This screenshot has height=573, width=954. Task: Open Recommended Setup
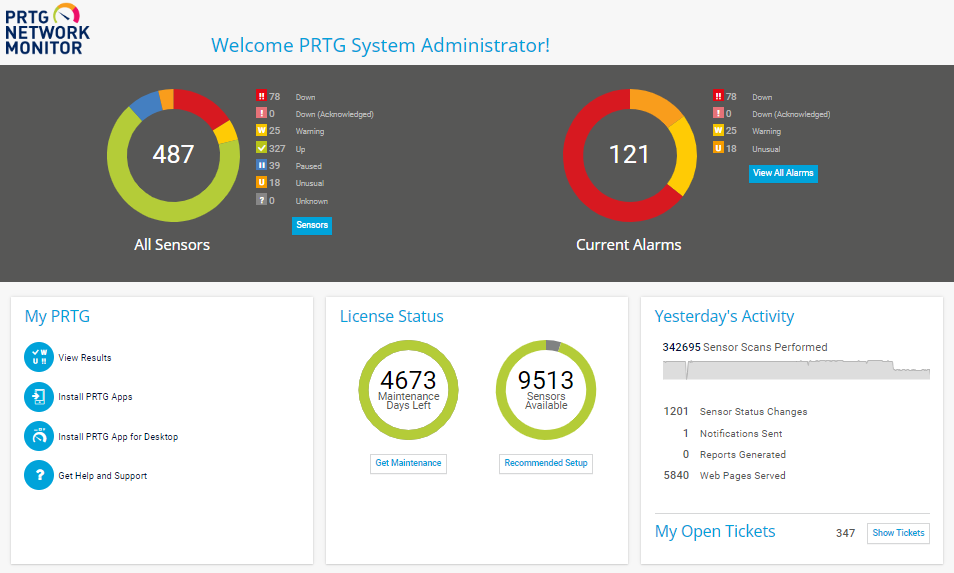click(546, 464)
